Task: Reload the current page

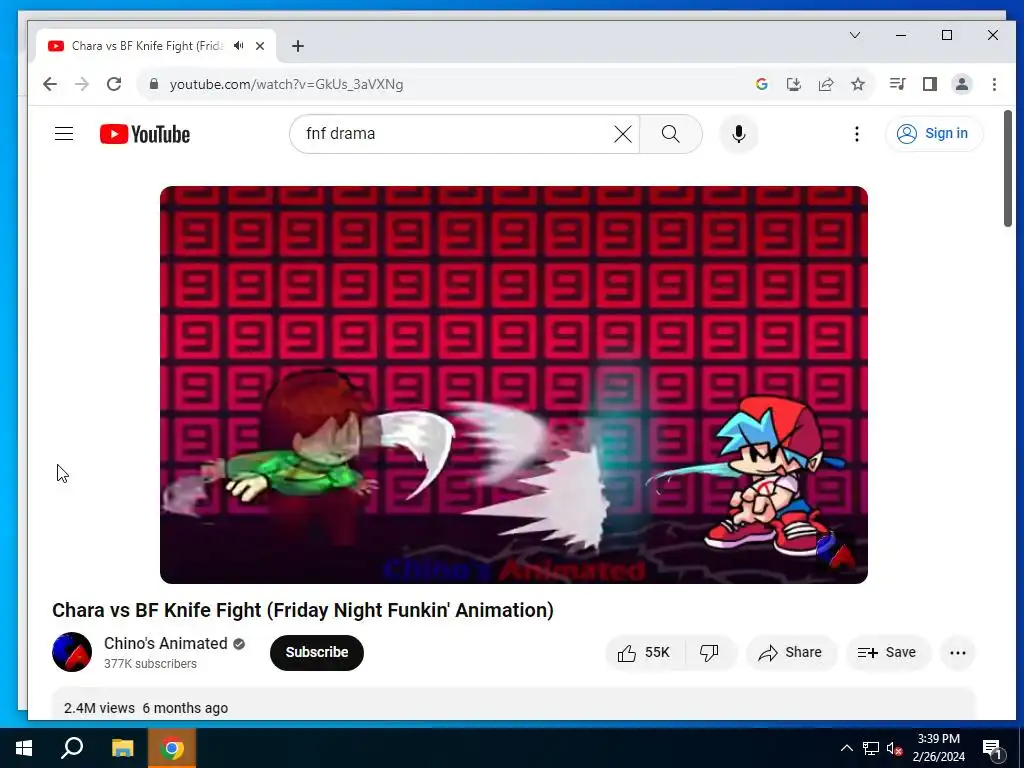Action: pyautogui.click(x=114, y=84)
